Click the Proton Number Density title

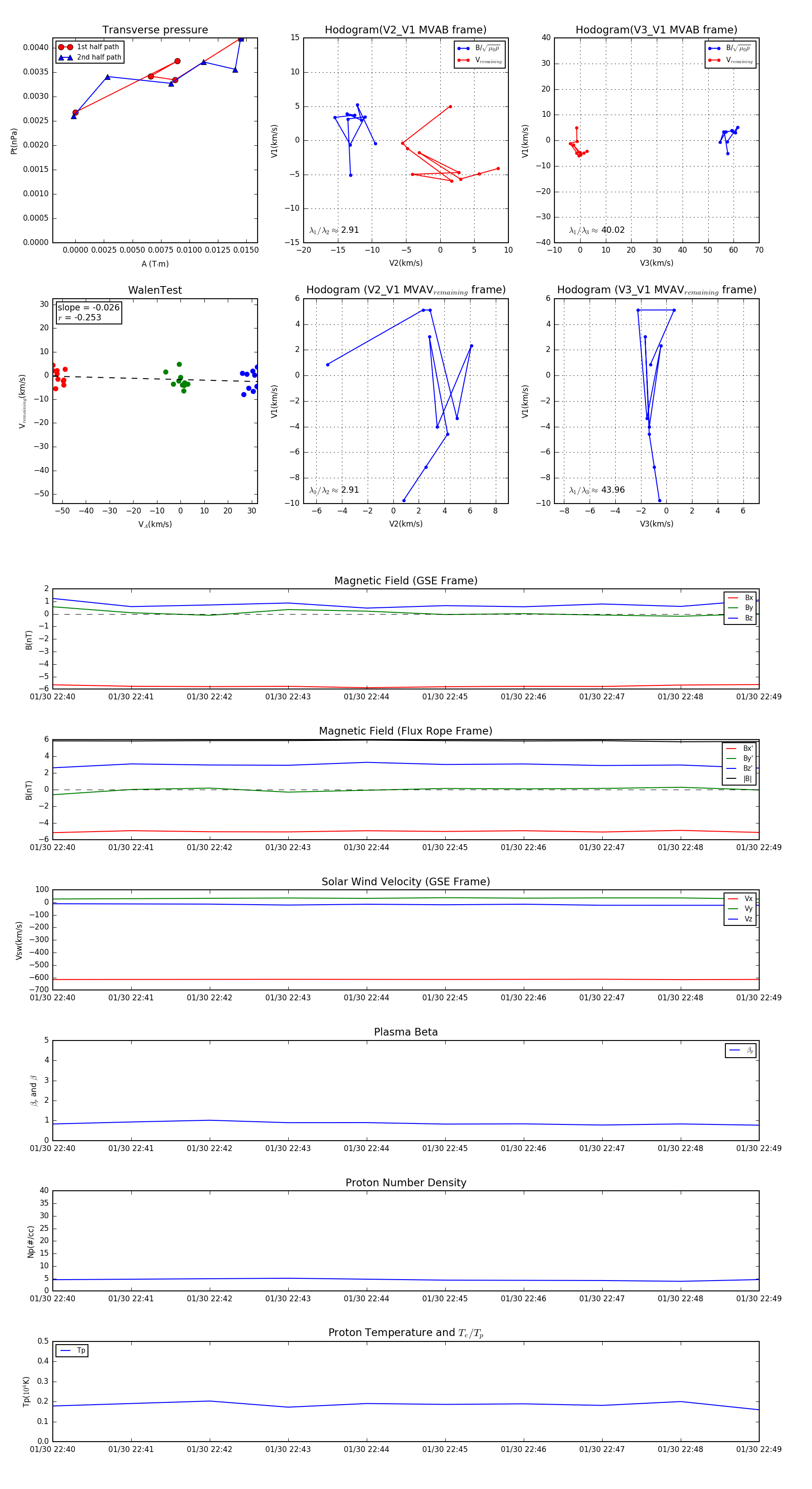406,1183
